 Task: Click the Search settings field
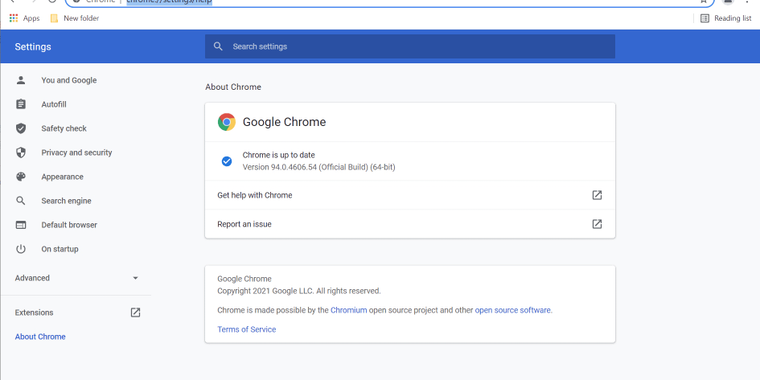(410, 47)
